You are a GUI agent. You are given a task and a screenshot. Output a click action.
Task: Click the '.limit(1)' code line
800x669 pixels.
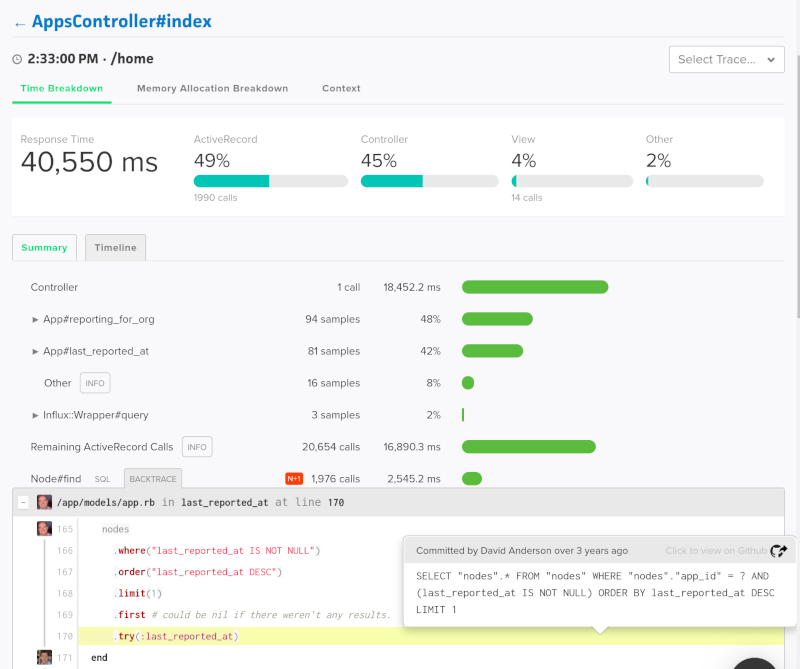pos(138,593)
